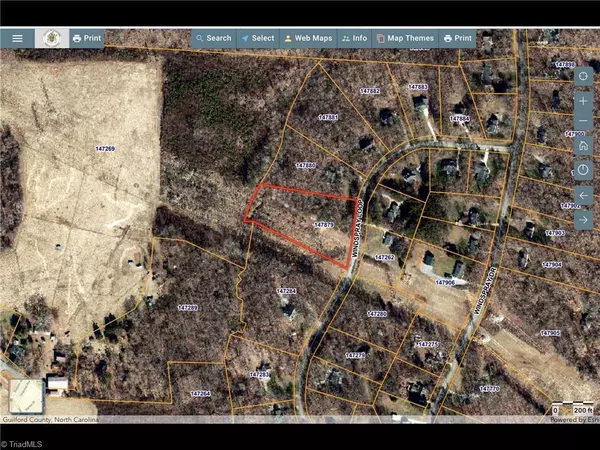Click parcel label 147283

[x=260, y=375]
